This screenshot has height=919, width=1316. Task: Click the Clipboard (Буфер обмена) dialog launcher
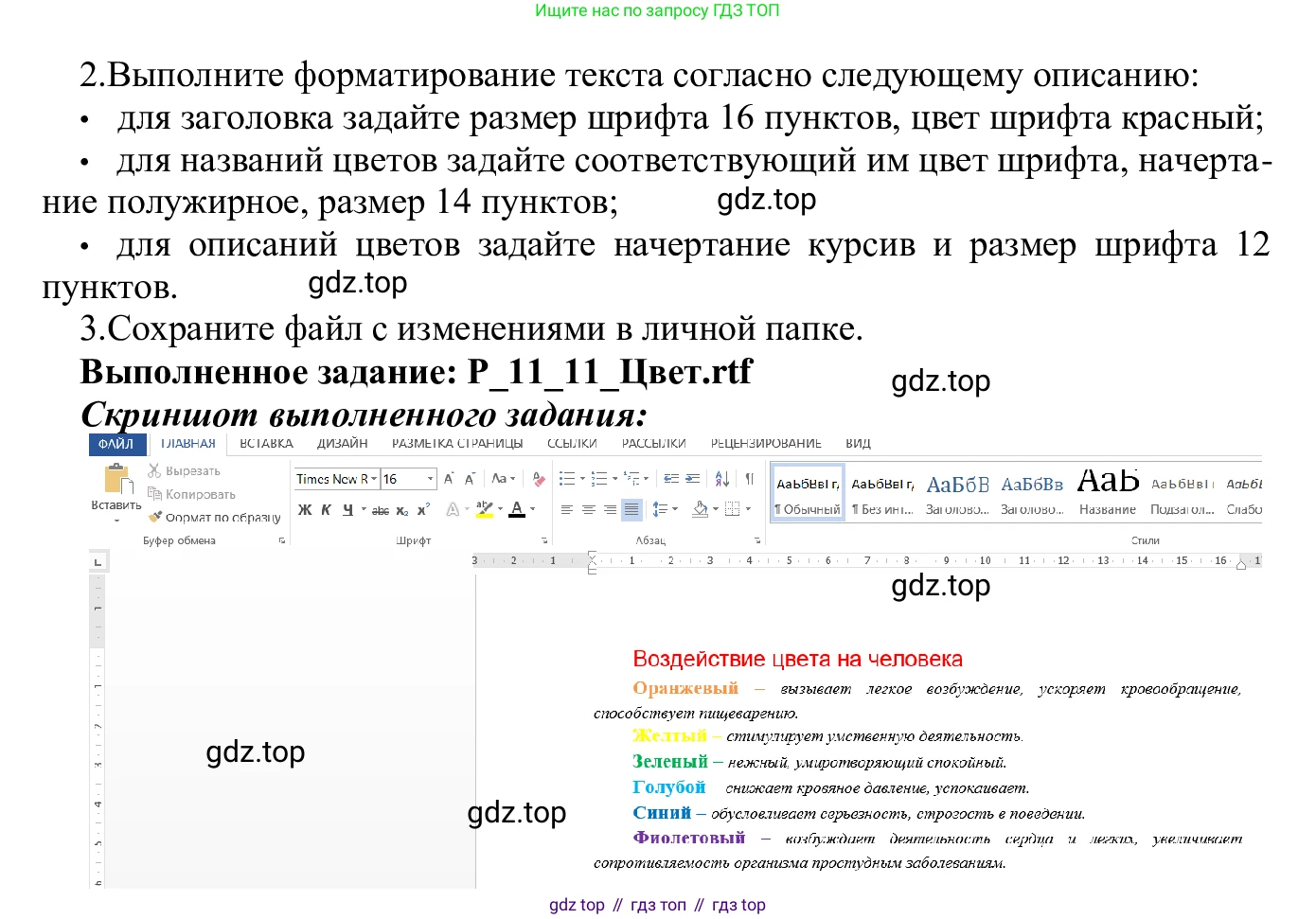282,540
